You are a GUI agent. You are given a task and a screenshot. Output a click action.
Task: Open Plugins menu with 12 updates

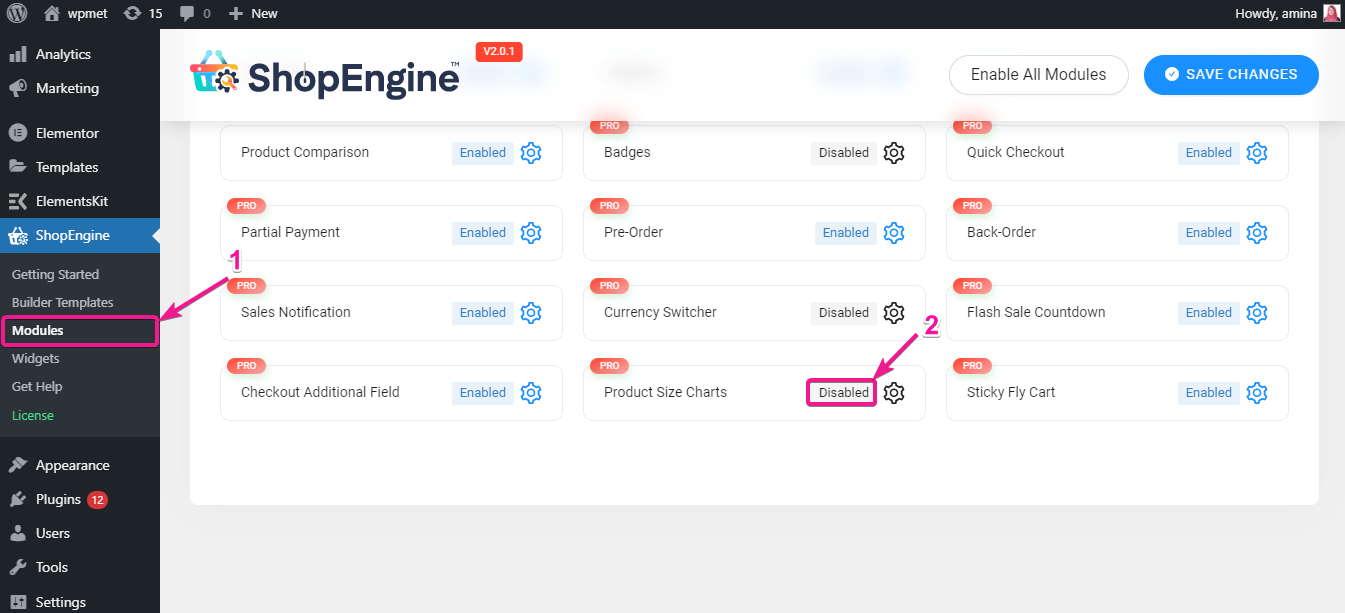(80, 499)
